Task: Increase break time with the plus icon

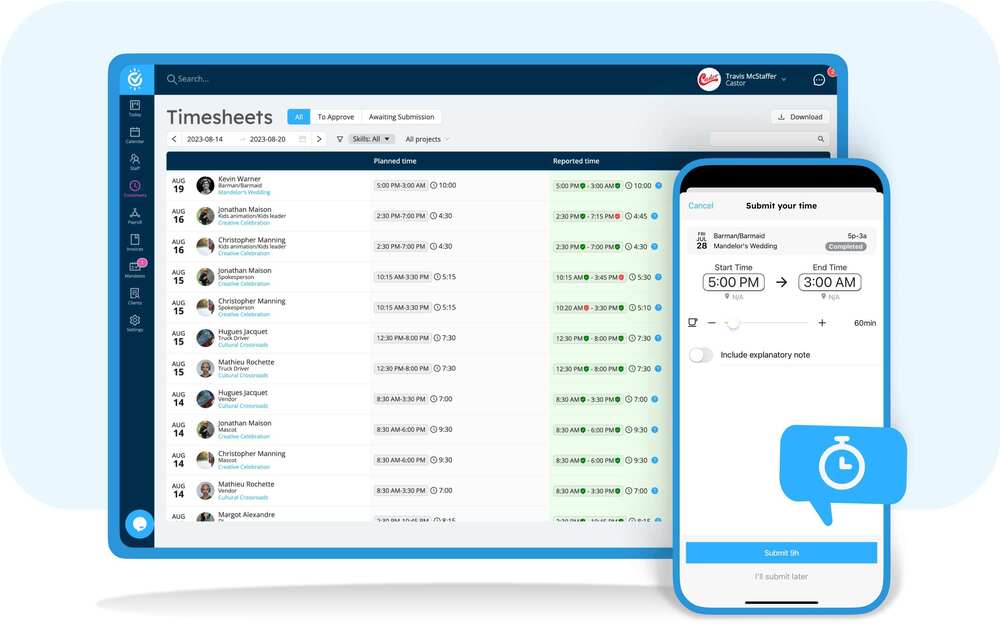Action: 822,323
